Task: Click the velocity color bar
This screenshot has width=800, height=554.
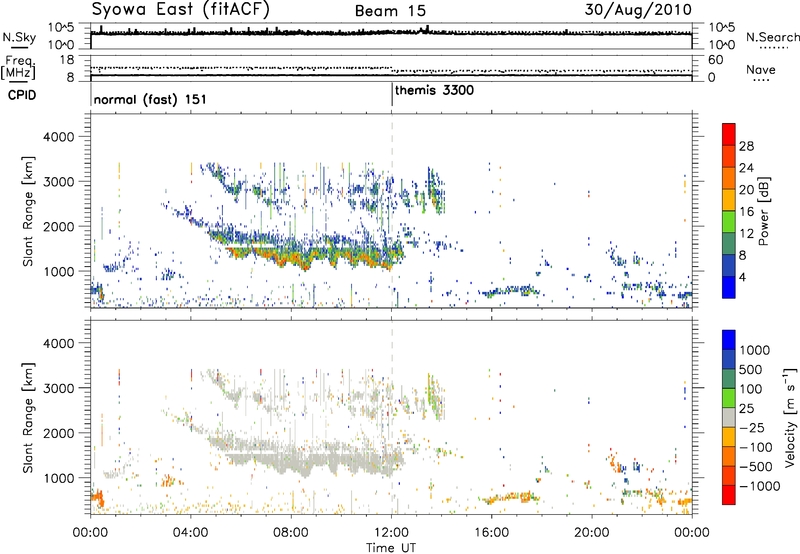Action: click(729, 417)
